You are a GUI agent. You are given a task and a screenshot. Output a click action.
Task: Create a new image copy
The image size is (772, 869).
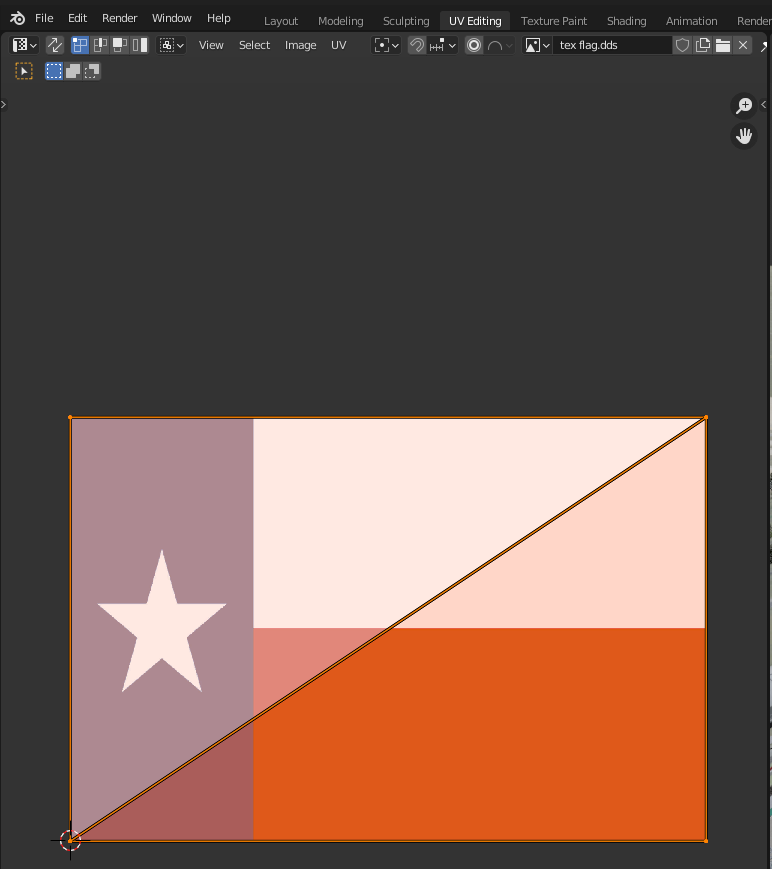click(x=703, y=45)
